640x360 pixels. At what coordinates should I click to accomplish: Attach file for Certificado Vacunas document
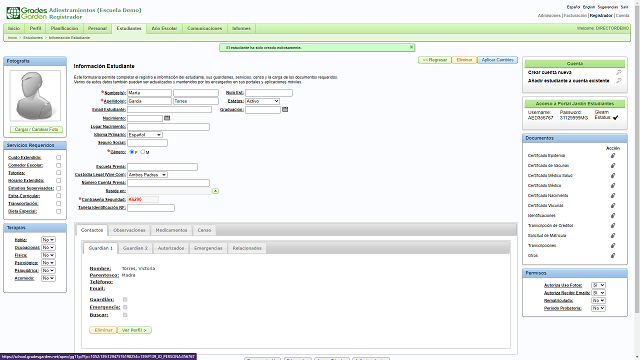613,205
